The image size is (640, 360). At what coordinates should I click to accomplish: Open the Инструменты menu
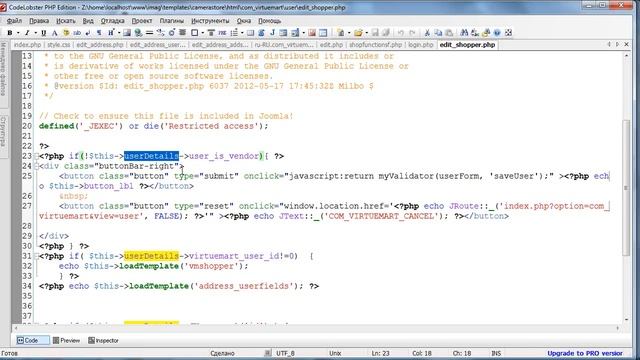(210, 20)
